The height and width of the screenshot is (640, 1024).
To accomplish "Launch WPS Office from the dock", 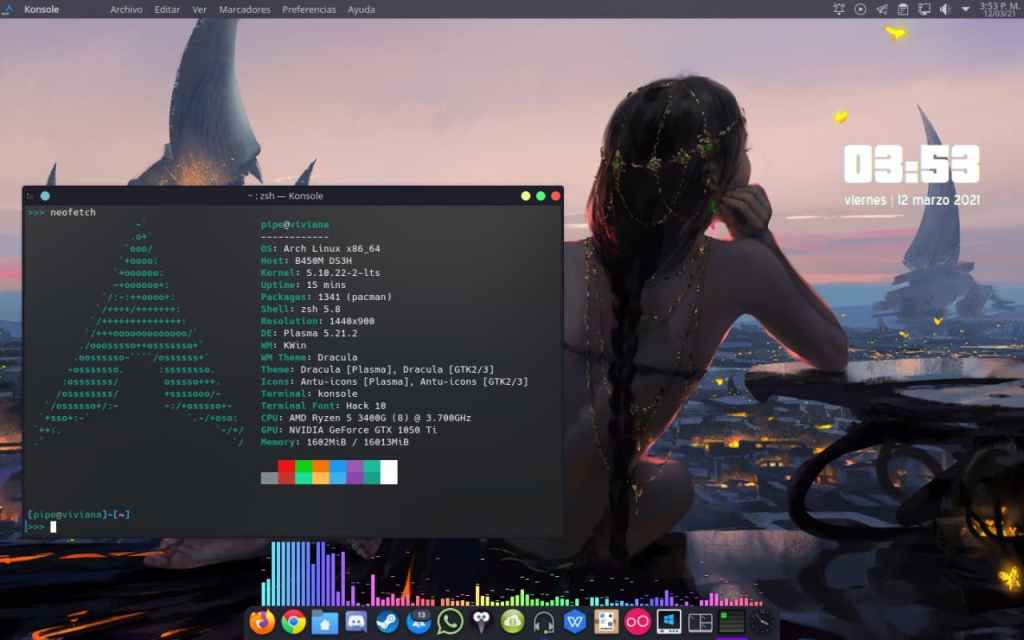I will [x=575, y=622].
